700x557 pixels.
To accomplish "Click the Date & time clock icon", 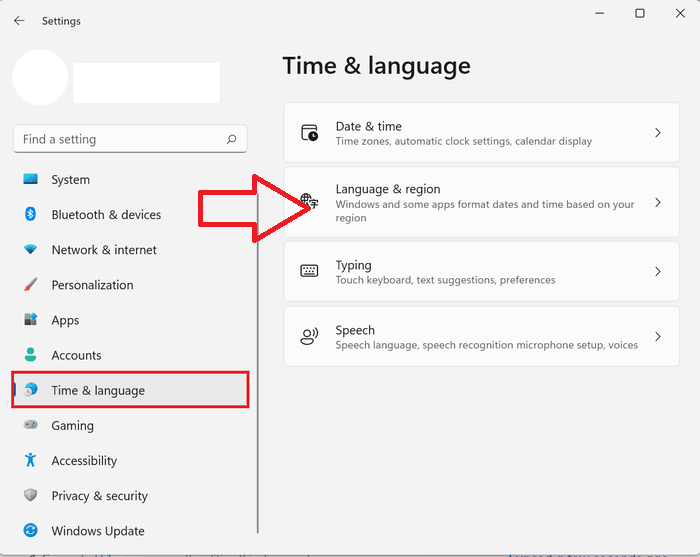I will coord(309,133).
